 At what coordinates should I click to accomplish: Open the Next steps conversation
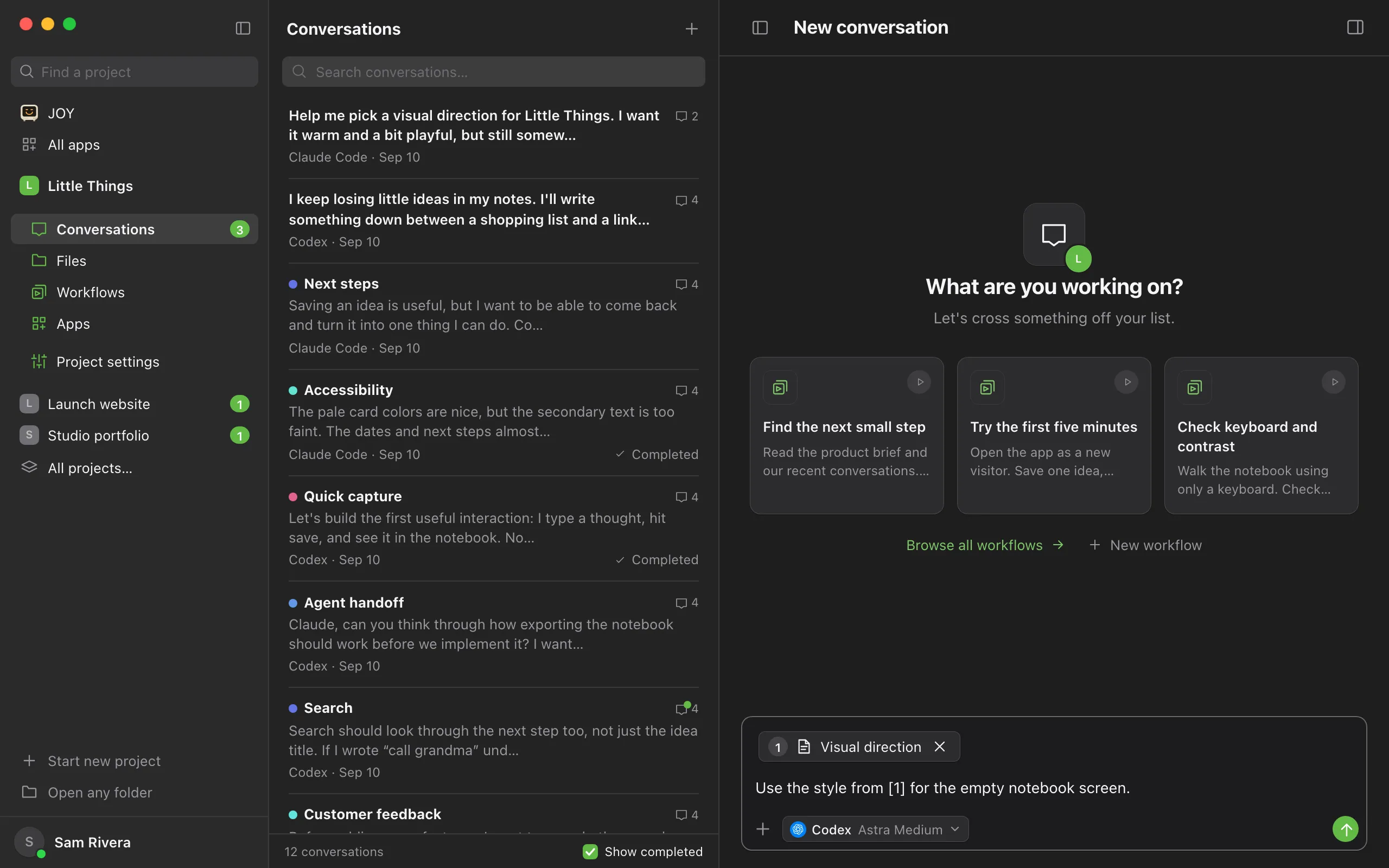[x=494, y=316]
